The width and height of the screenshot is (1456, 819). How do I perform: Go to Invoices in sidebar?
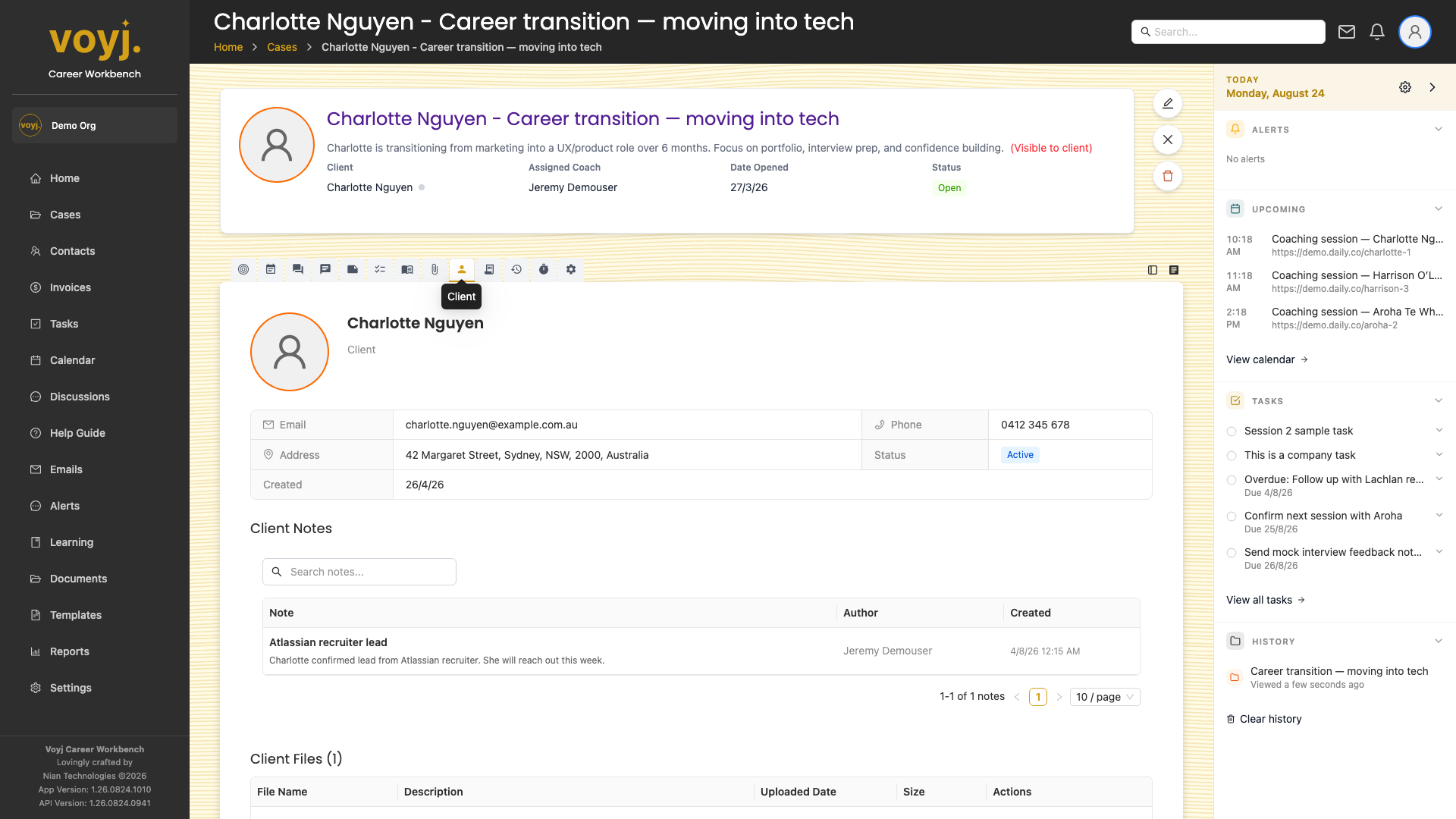[x=70, y=287]
